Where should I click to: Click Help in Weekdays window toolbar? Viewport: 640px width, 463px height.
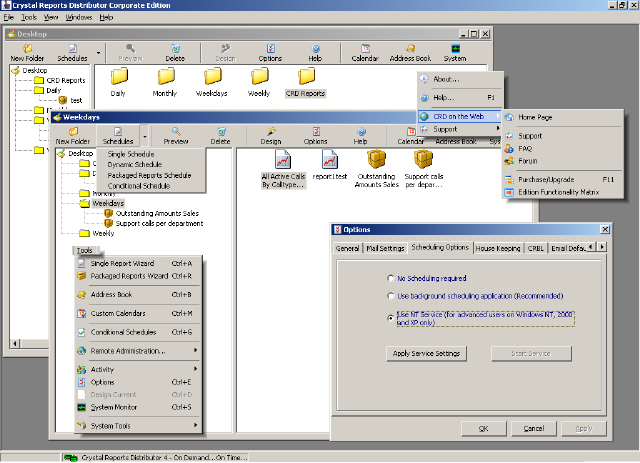coord(360,136)
